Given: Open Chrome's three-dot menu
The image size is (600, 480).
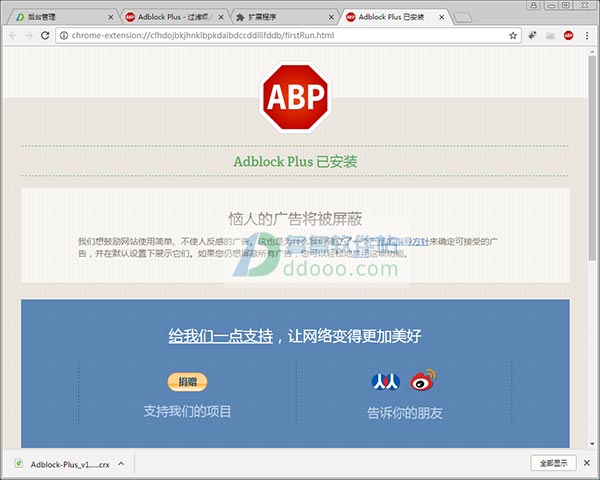Looking at the screenshot, I should coord(587,36).
